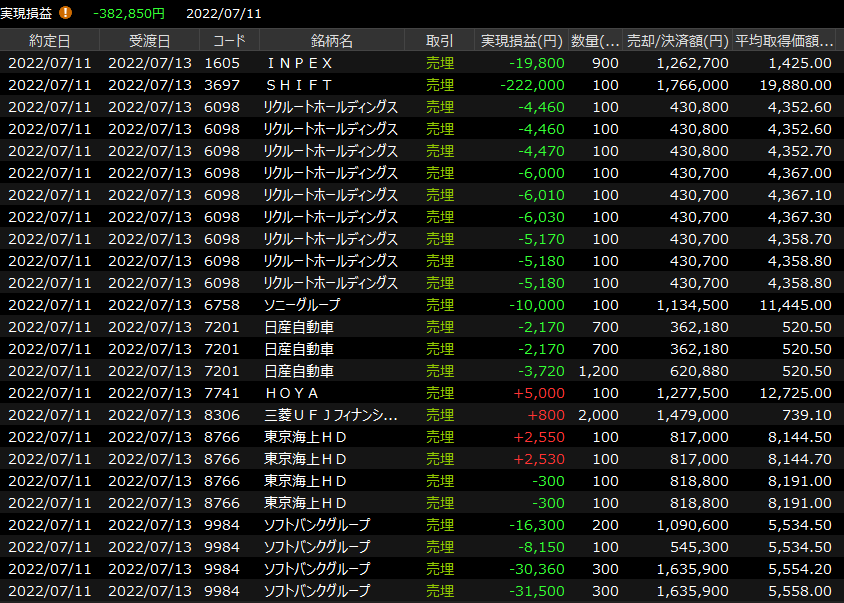844x603 pixels.
Task: Click the 数量 column header
Action: (595, 41)
